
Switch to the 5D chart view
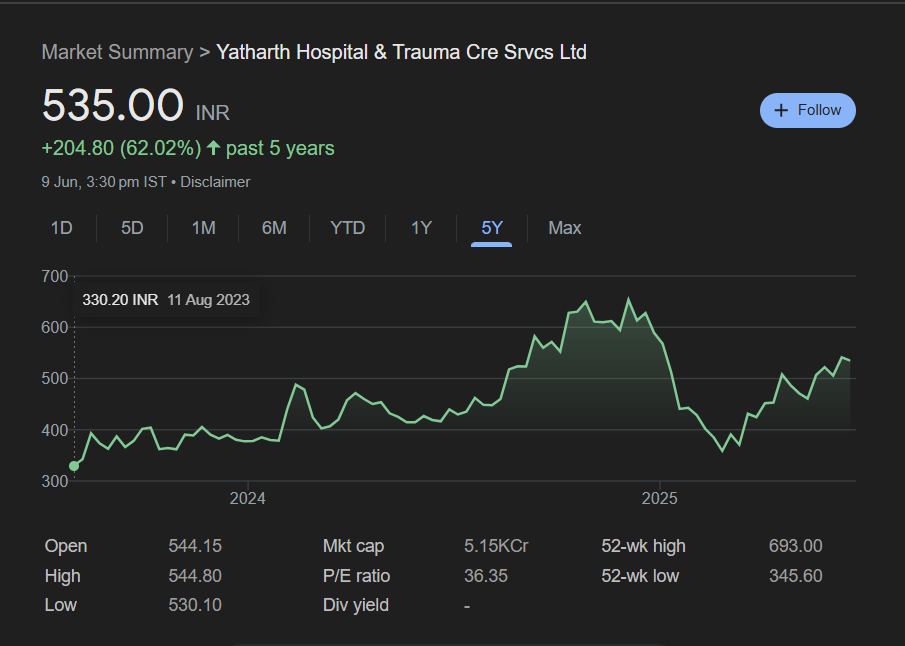pyautogui.click(x=131, y=228)
